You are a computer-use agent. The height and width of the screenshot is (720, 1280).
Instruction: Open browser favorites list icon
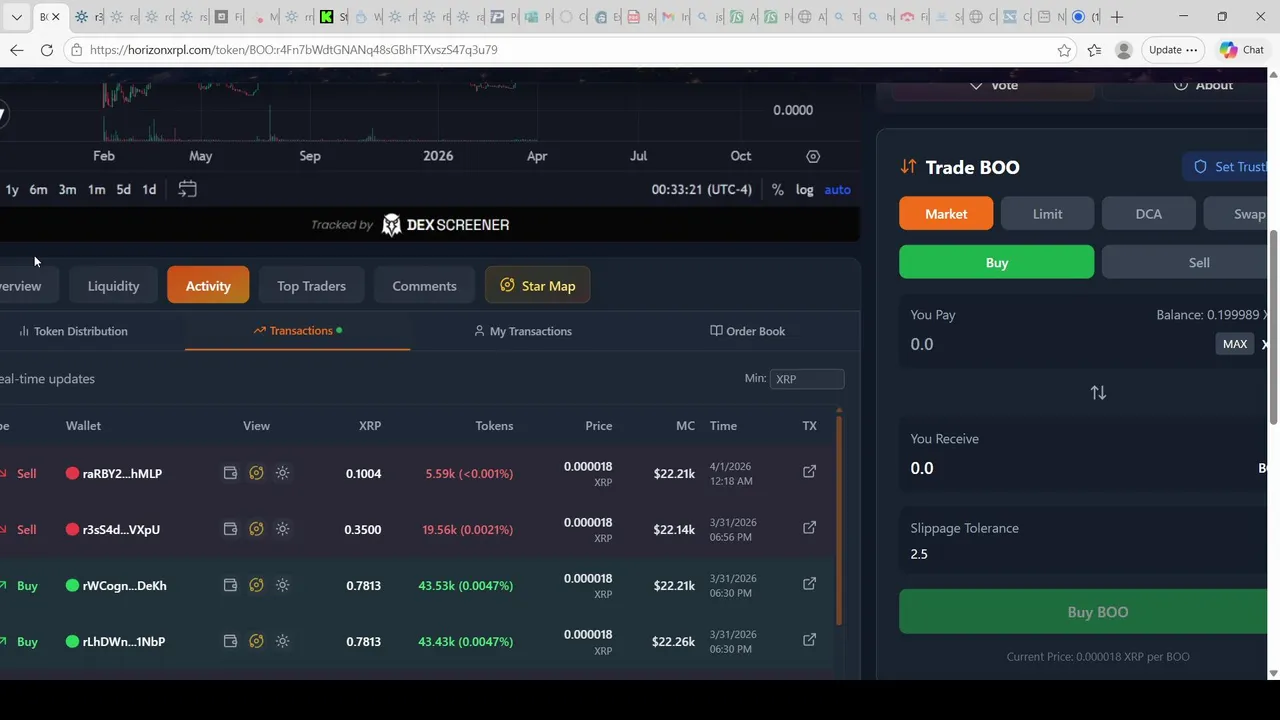(1094, 50)
